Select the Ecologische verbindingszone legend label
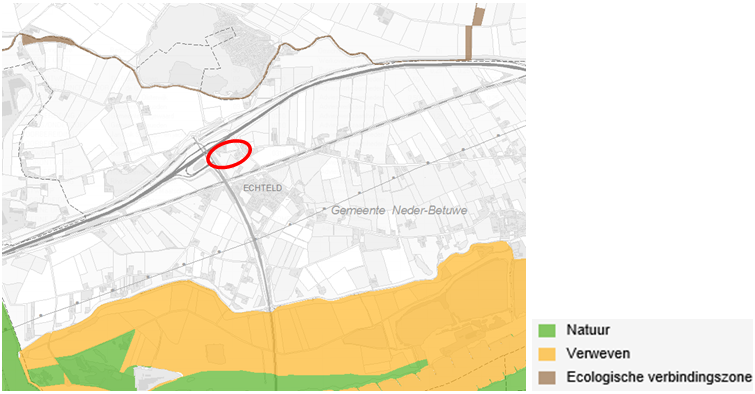This screenshot has height=394, width=755. (x=659, y=377)
